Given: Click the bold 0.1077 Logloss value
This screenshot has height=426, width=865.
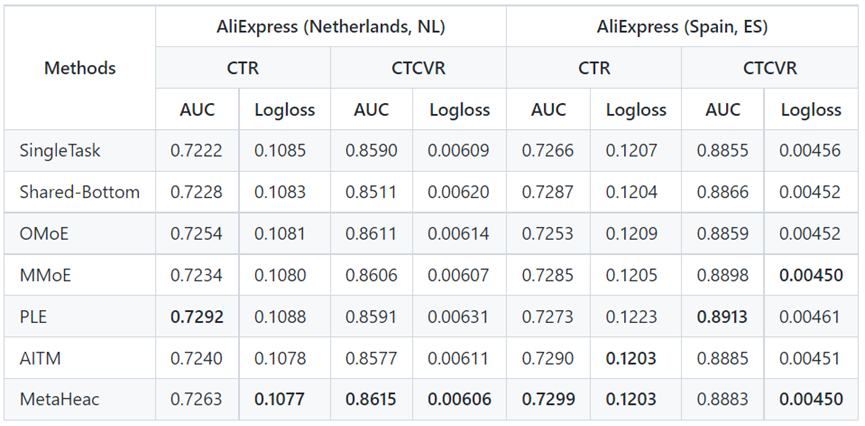Looking at the screenshot, I should (285, 399).
